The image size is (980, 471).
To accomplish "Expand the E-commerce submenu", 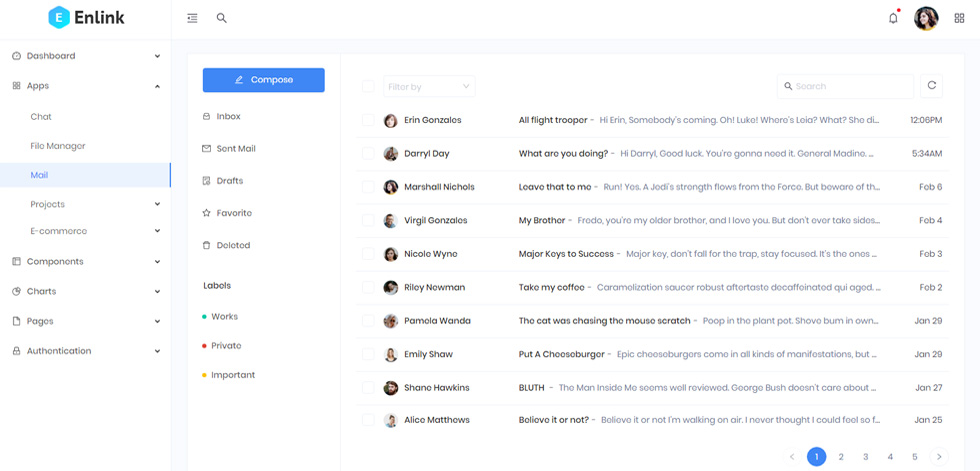I will [x=86, y=231].
